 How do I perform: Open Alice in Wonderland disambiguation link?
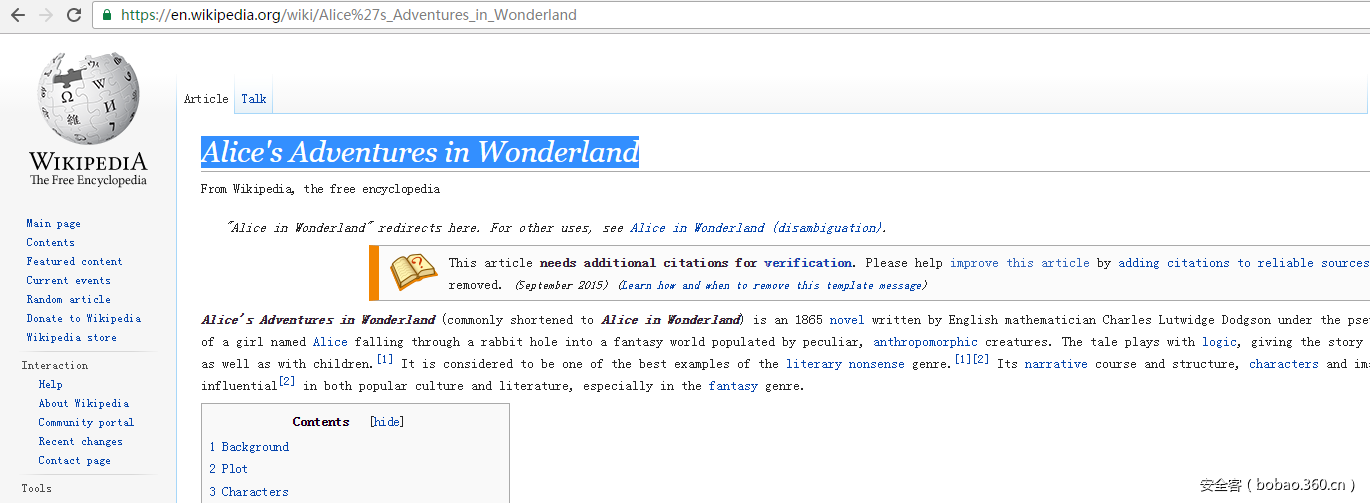tap(756, 228)
